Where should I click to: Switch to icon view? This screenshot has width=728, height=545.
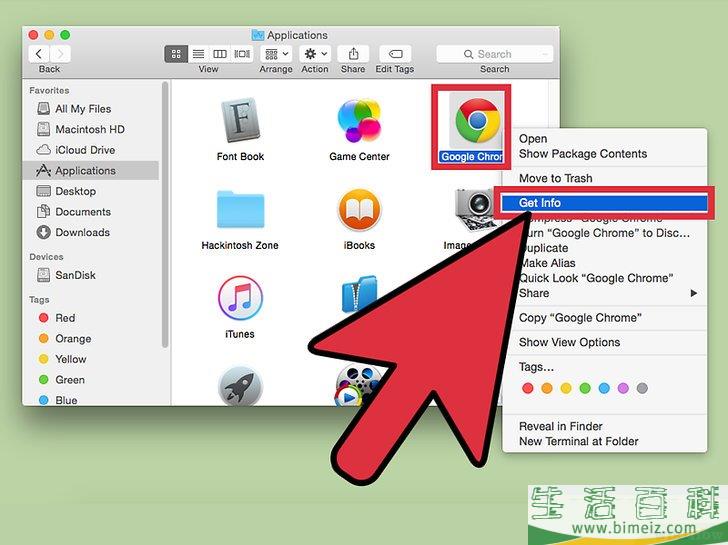pyautogui.click(x=176, y=54)
